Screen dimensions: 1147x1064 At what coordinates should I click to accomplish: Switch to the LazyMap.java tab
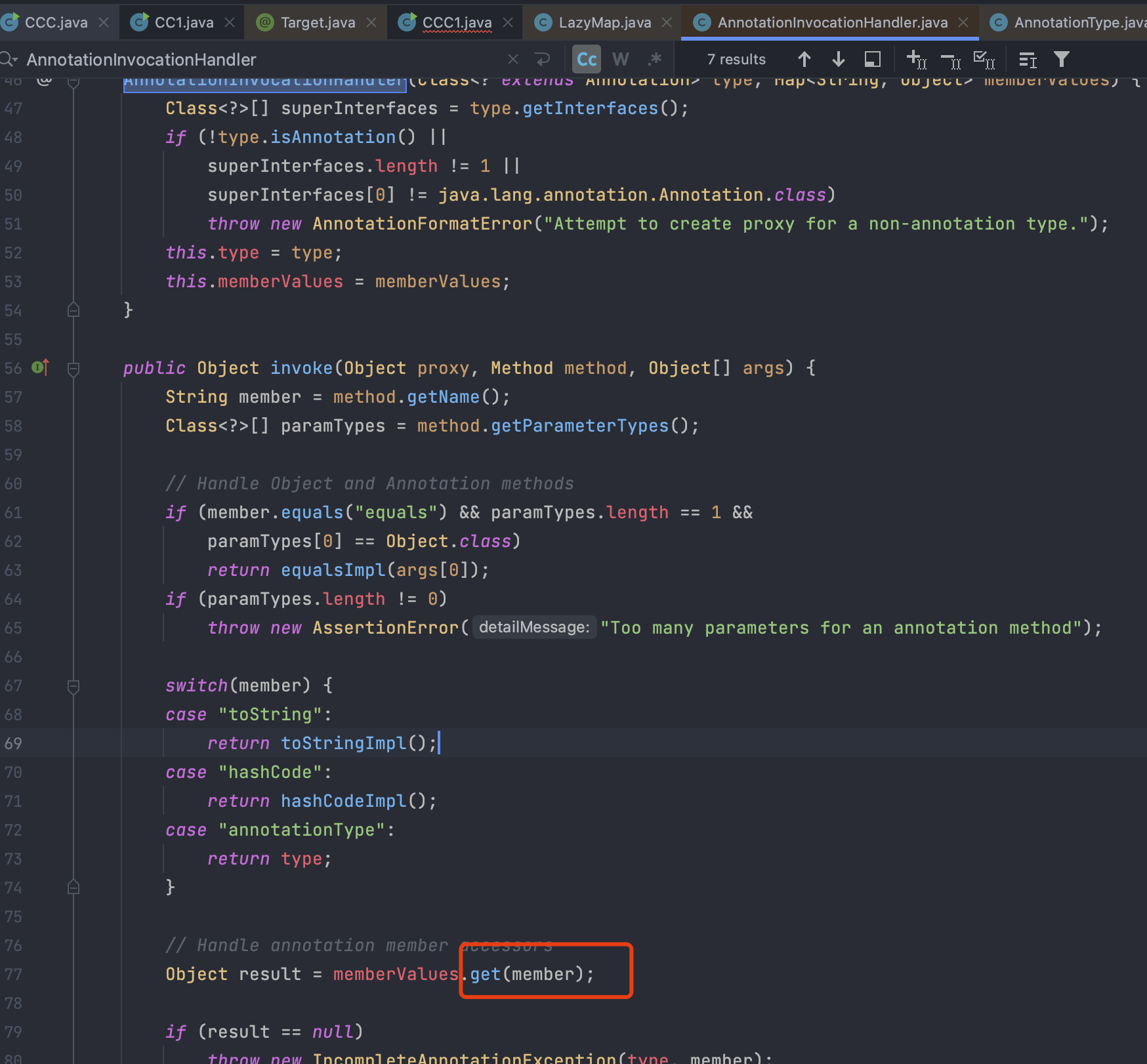(604, 23)
